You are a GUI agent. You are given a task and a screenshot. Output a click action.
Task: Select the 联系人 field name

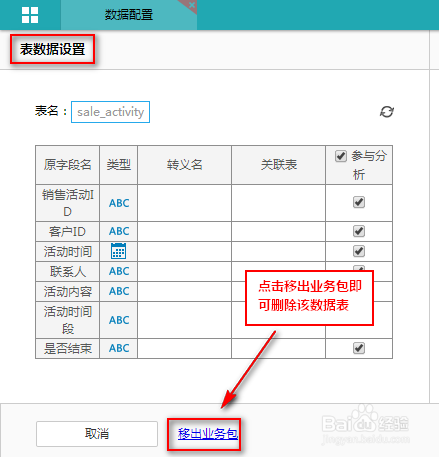click(x=68, y=271)
